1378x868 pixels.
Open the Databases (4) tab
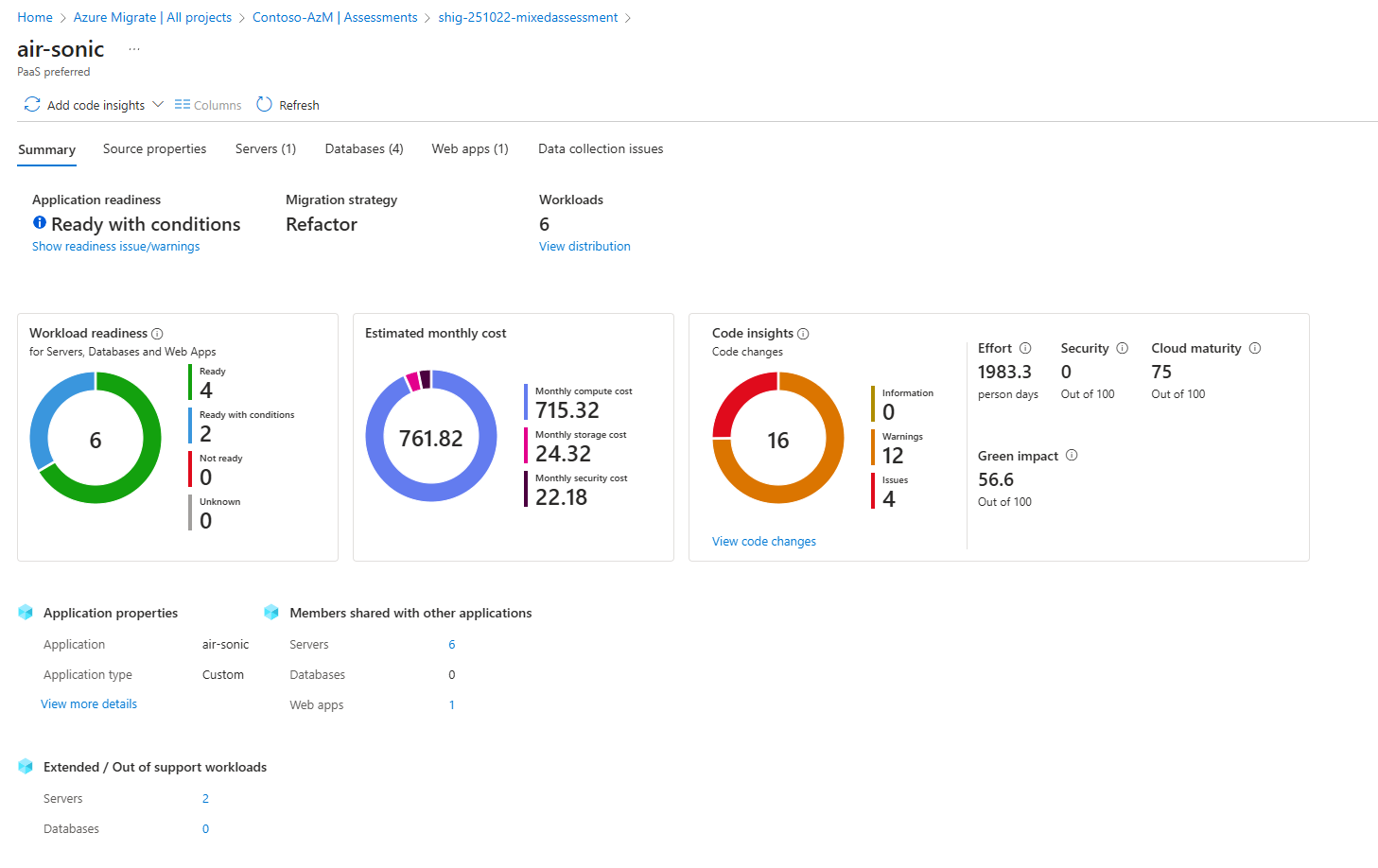364,149
